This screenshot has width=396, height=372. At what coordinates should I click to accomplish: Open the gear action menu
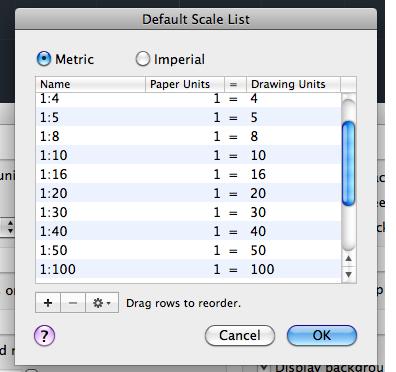click(102, 303)
